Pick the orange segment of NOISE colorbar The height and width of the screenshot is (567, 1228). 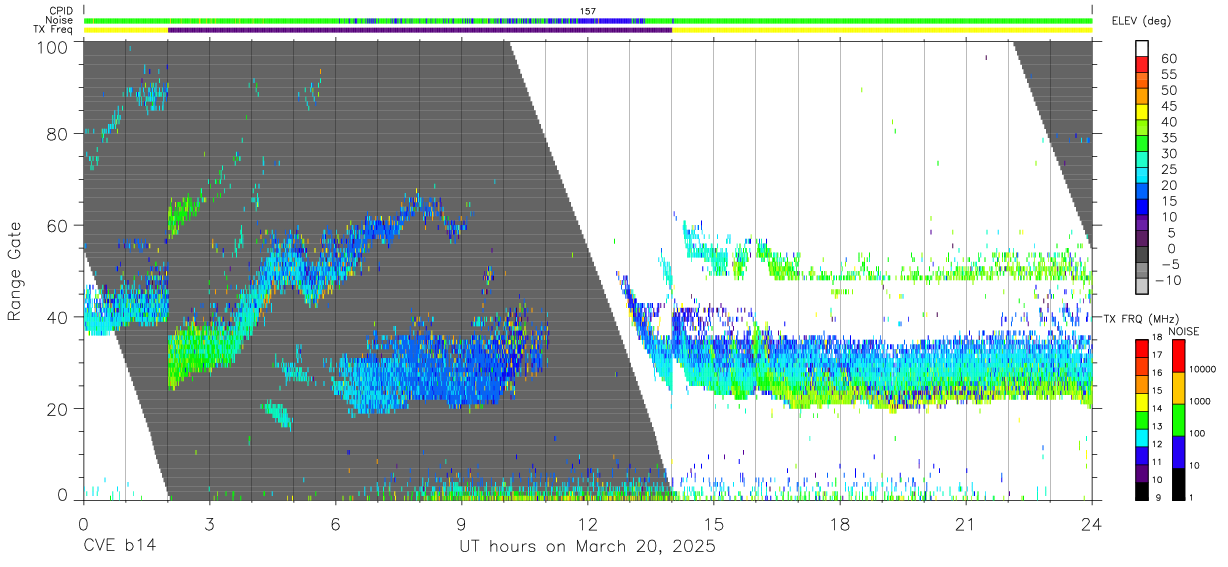pyautogui.click(x=1178, y=388)
